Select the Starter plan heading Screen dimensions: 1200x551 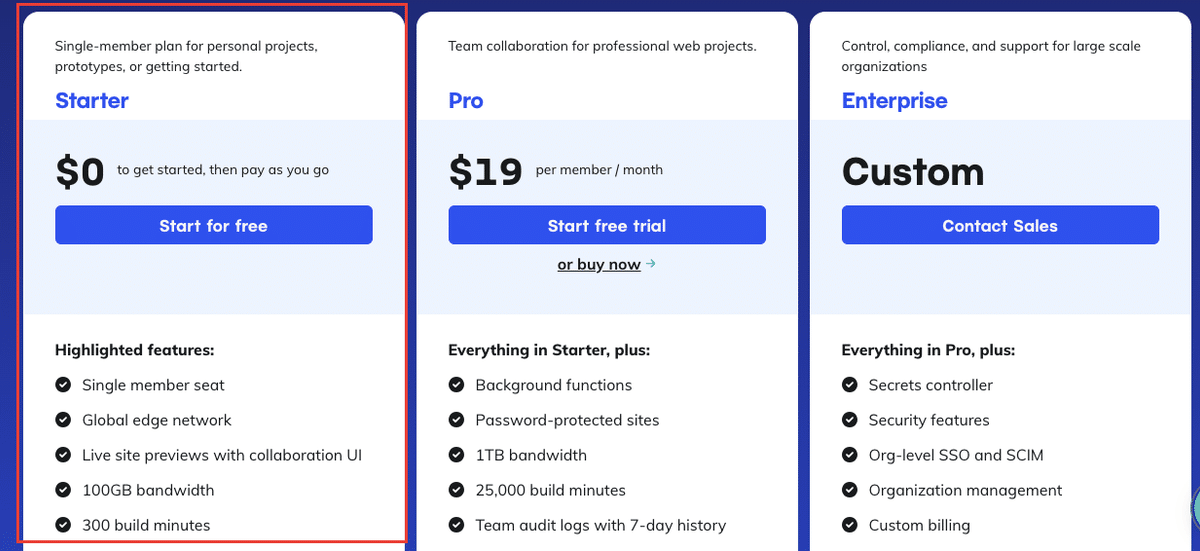tap(92, 101)
